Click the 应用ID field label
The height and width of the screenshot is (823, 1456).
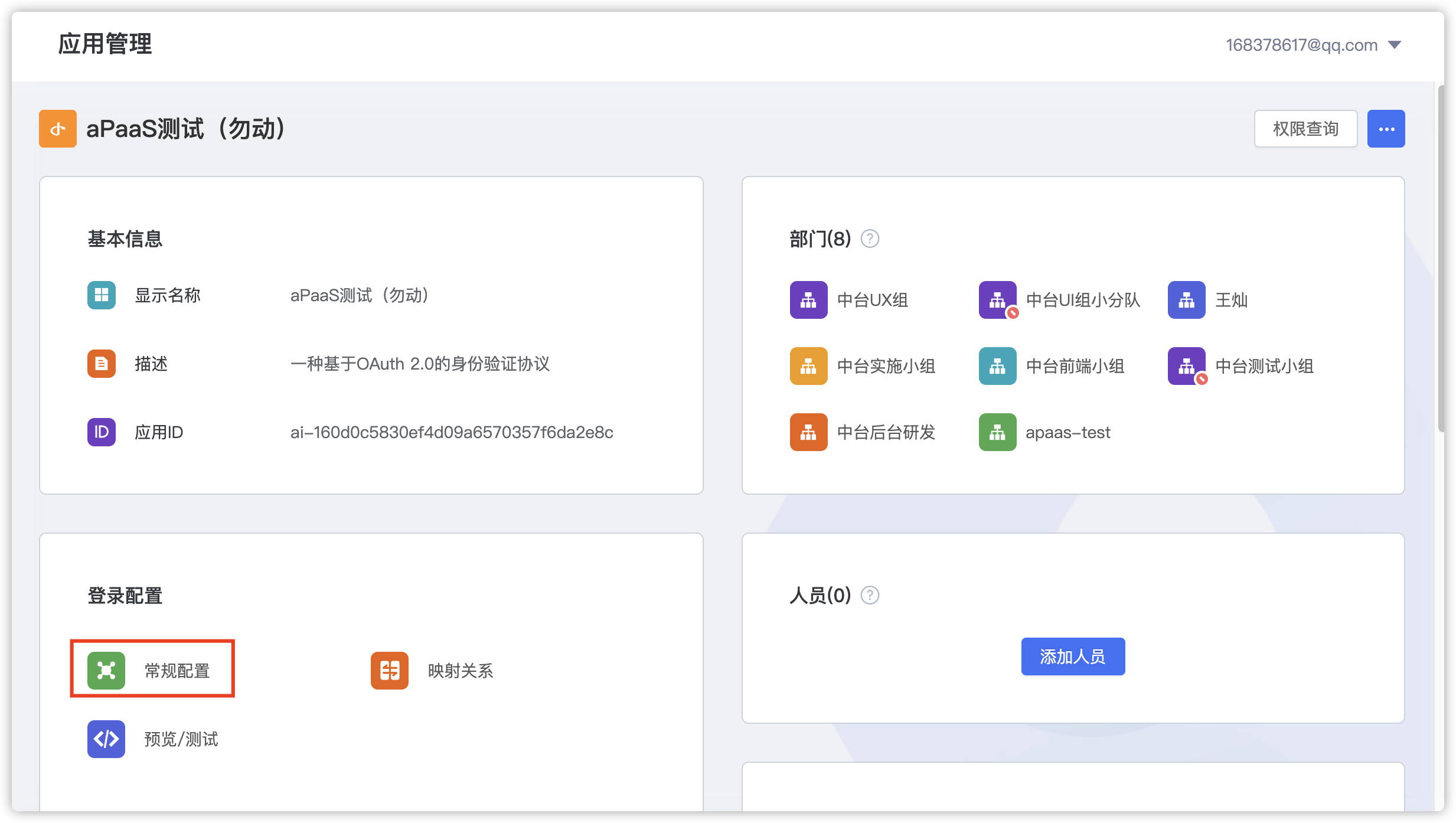coord(159,432)
